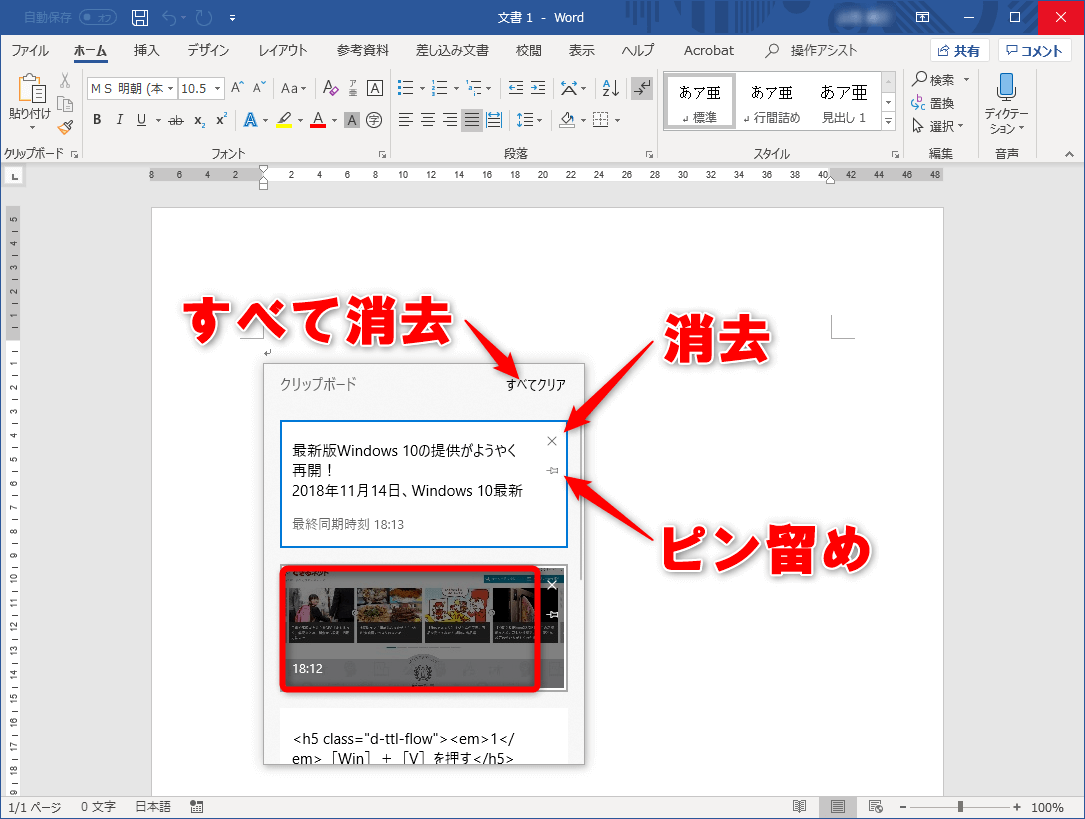This screenshot has height=819, width=1085.
Task: Apply bold formatting with B icon
Action: pos(97,120)
